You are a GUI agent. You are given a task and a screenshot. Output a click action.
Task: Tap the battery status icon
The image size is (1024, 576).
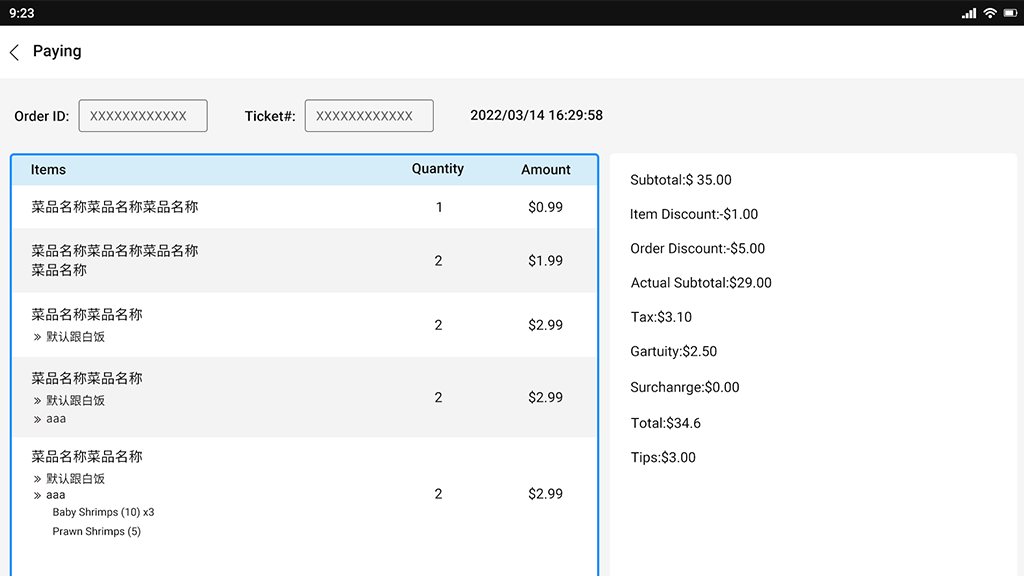pyautogui.click(x=1009, y=13)
